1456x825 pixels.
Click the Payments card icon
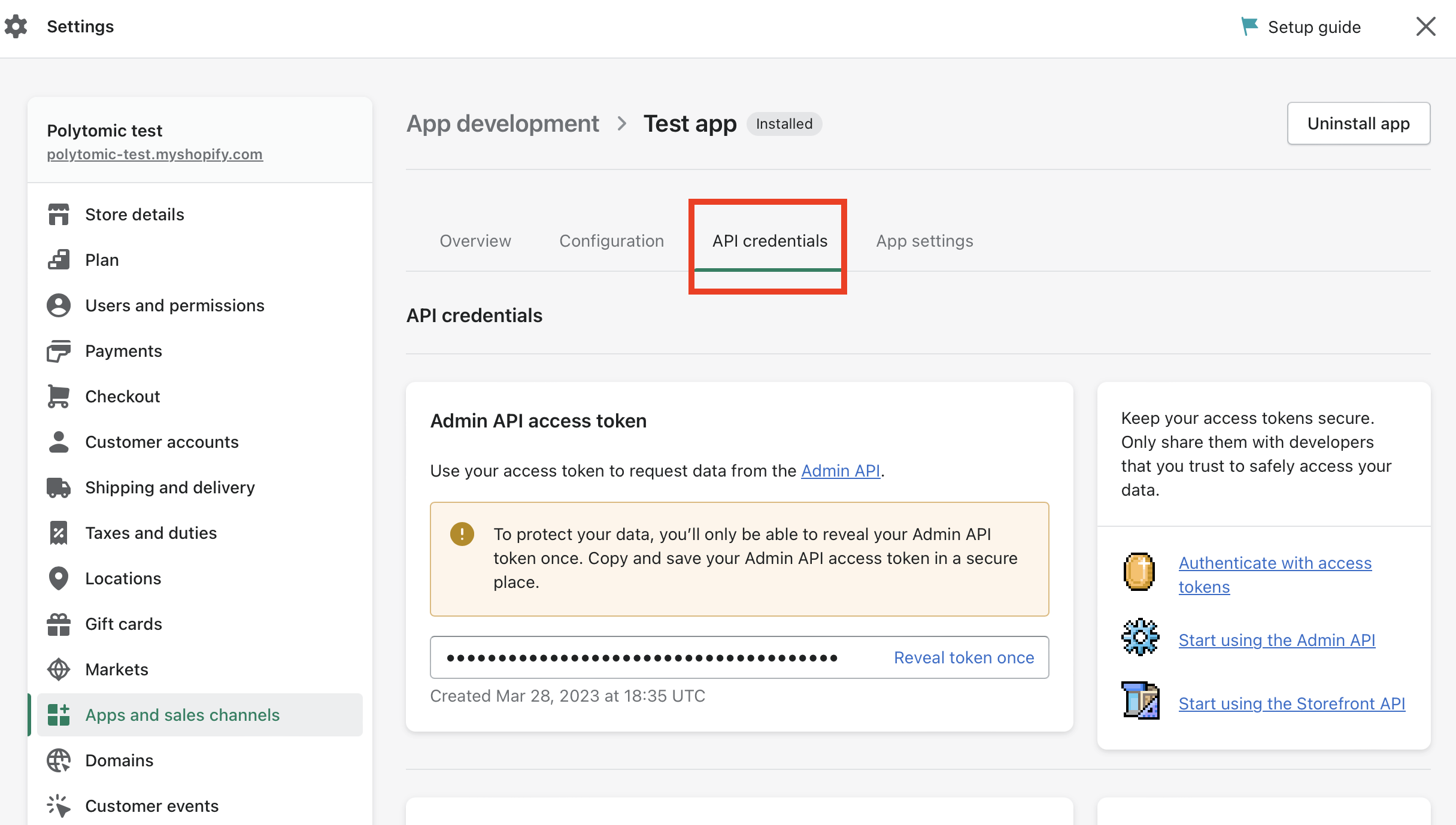[59, 351]
